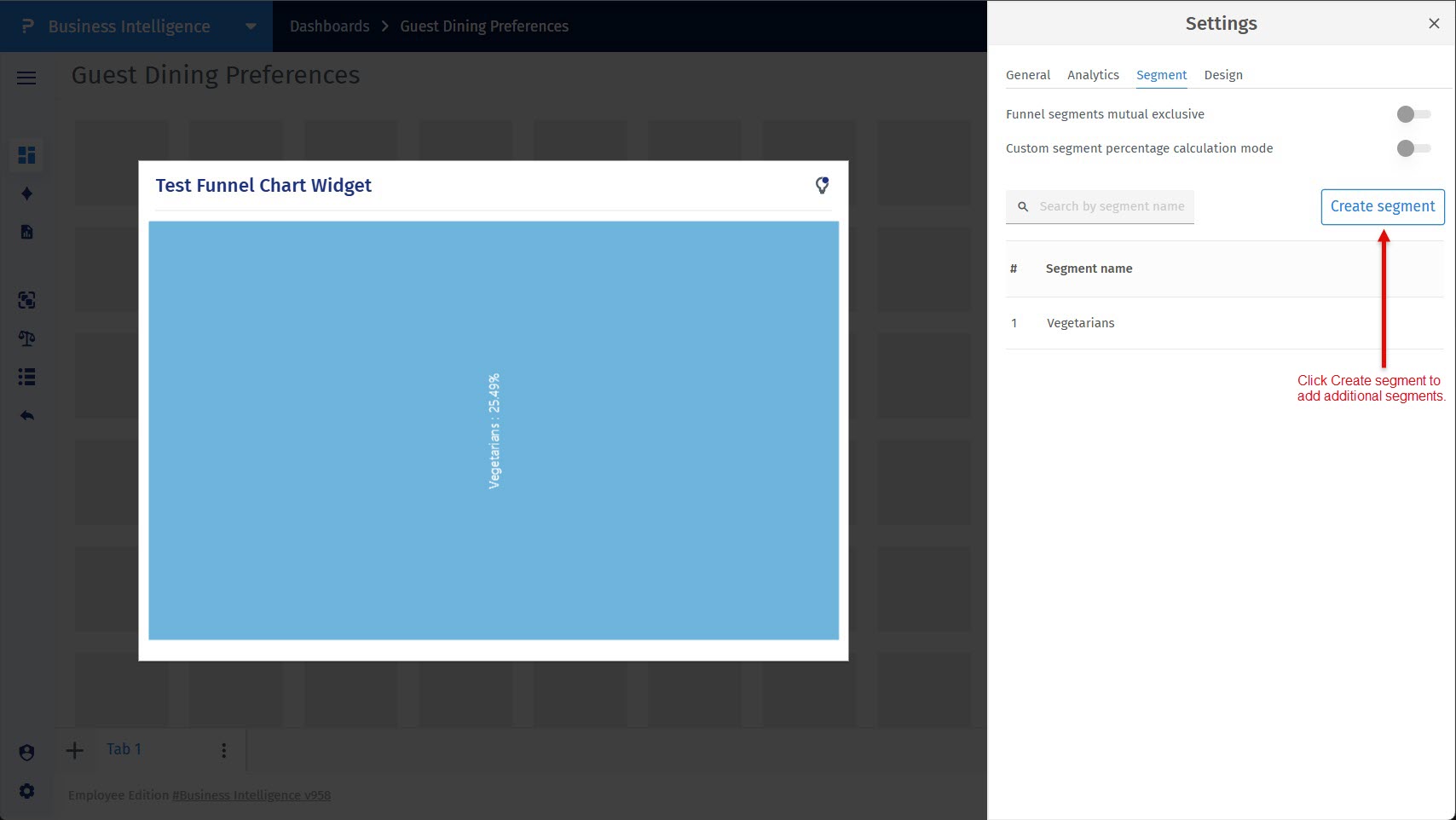The image size is (1456, 820).
Task: Switch to the Design tab
Action: [x=1223, y=74]
